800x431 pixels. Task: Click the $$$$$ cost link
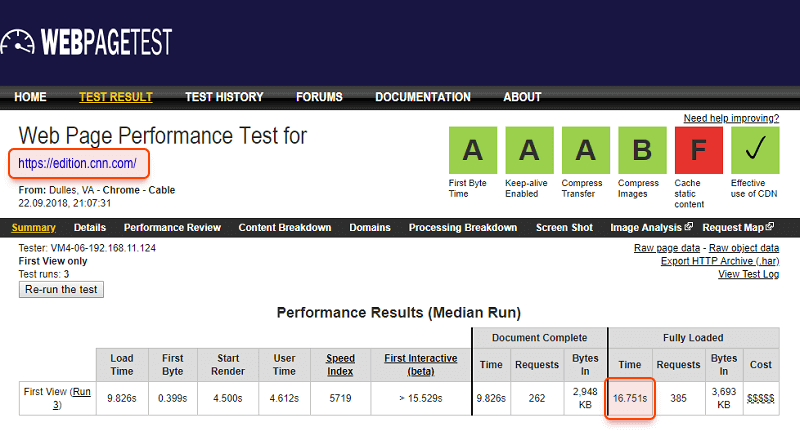(x=761, y=398)
